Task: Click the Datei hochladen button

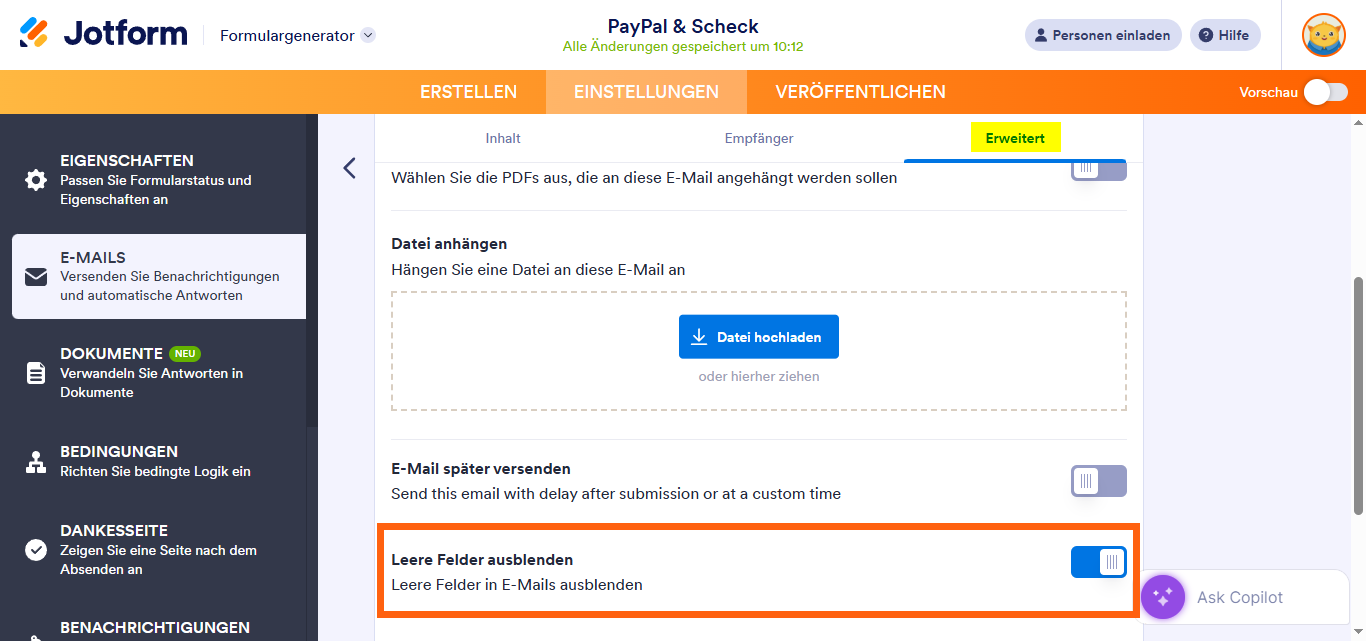Action: 758,336
